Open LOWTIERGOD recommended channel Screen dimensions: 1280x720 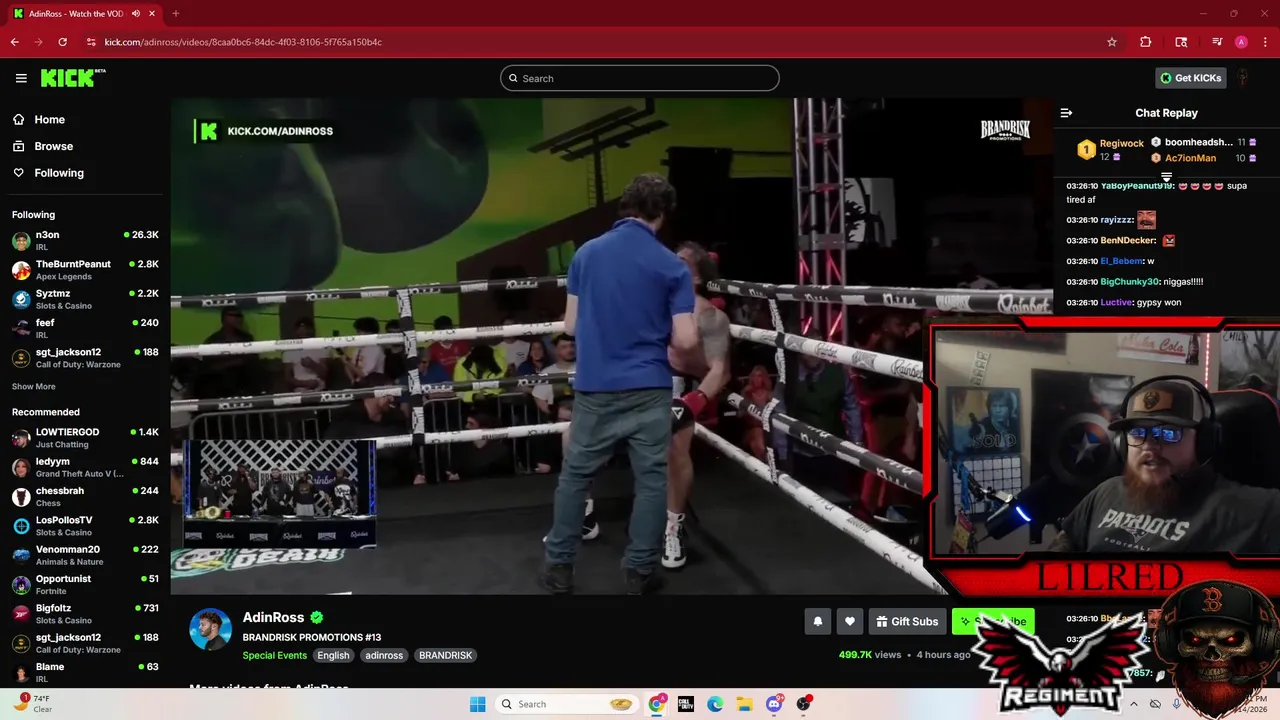[85, 438]
